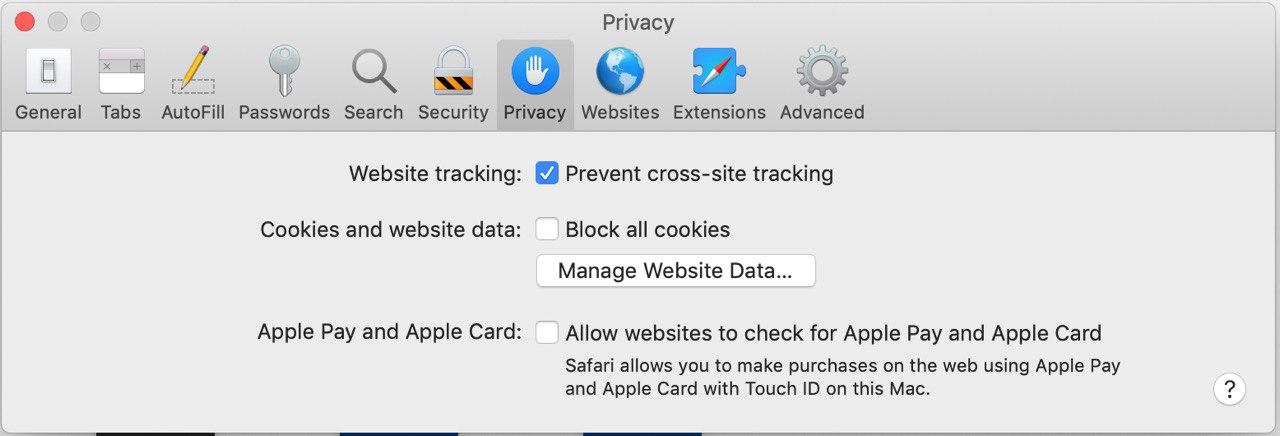Open the Security padlock icon
Viewport: 1280px width, 436px height.
coord(453,72)
